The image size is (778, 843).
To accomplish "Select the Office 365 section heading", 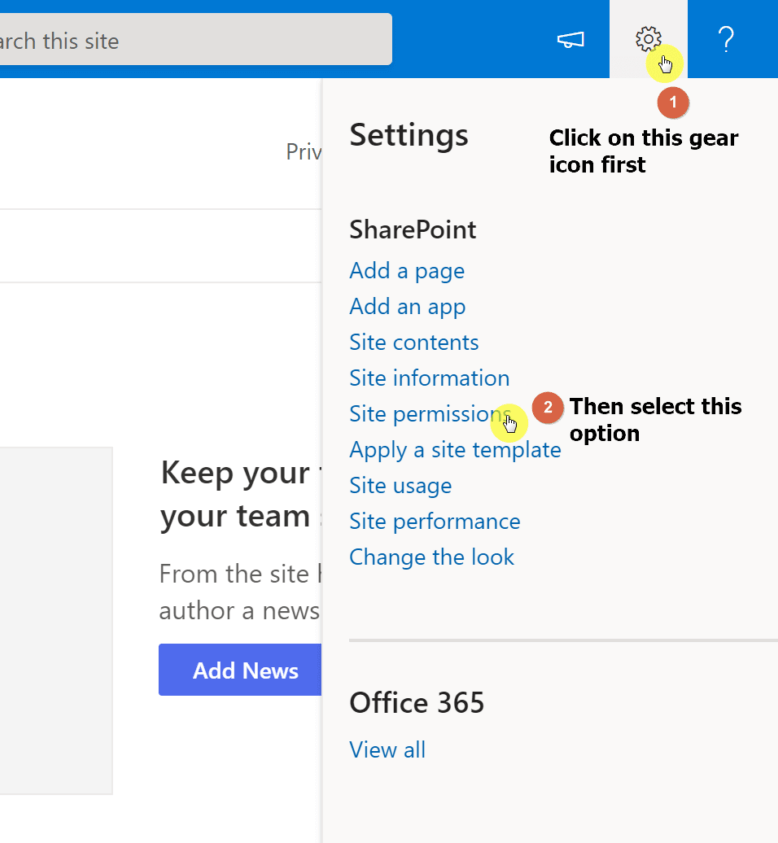I will (417, 702).
